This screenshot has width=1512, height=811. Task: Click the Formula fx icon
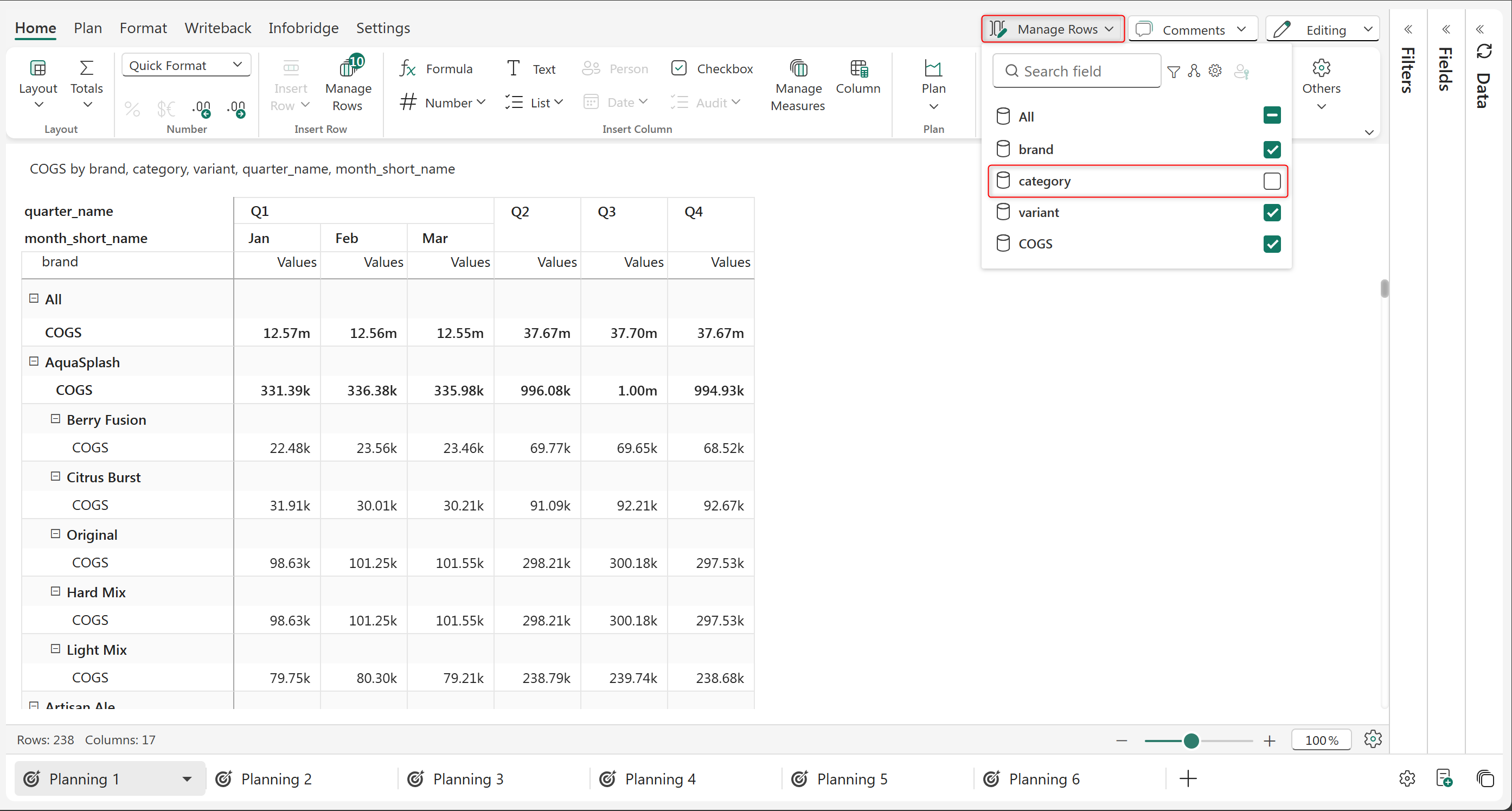click(x=407, y=69)
